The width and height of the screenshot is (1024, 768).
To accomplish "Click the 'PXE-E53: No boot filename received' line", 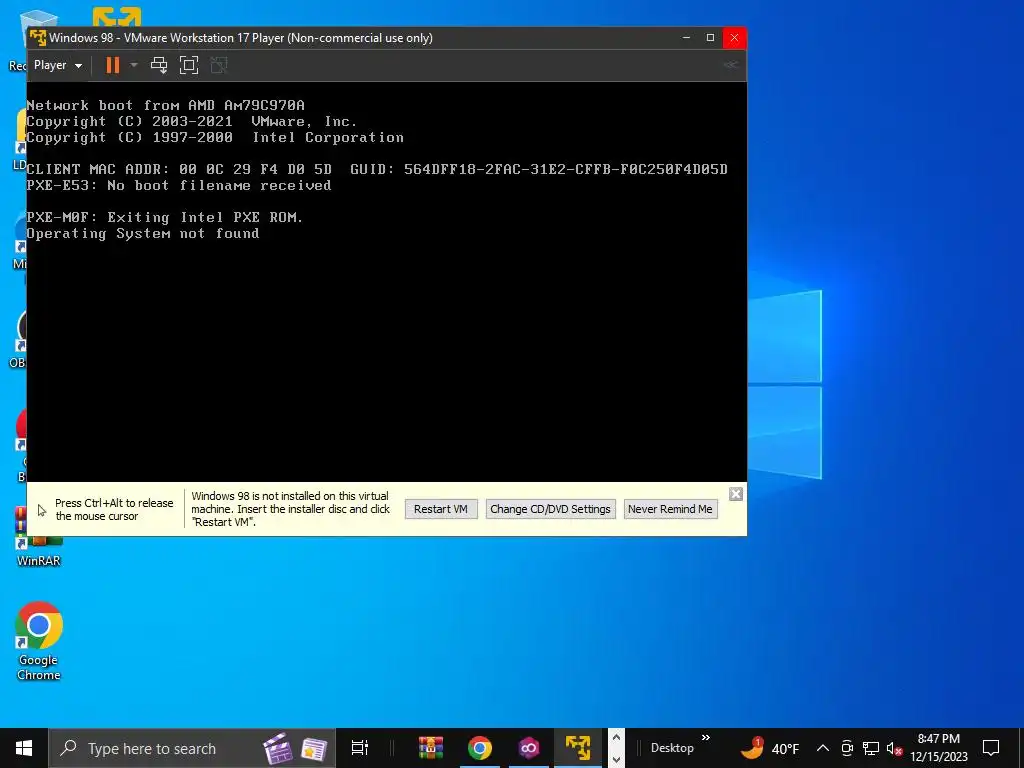I will pyautogui.click(x=179, y=185).
